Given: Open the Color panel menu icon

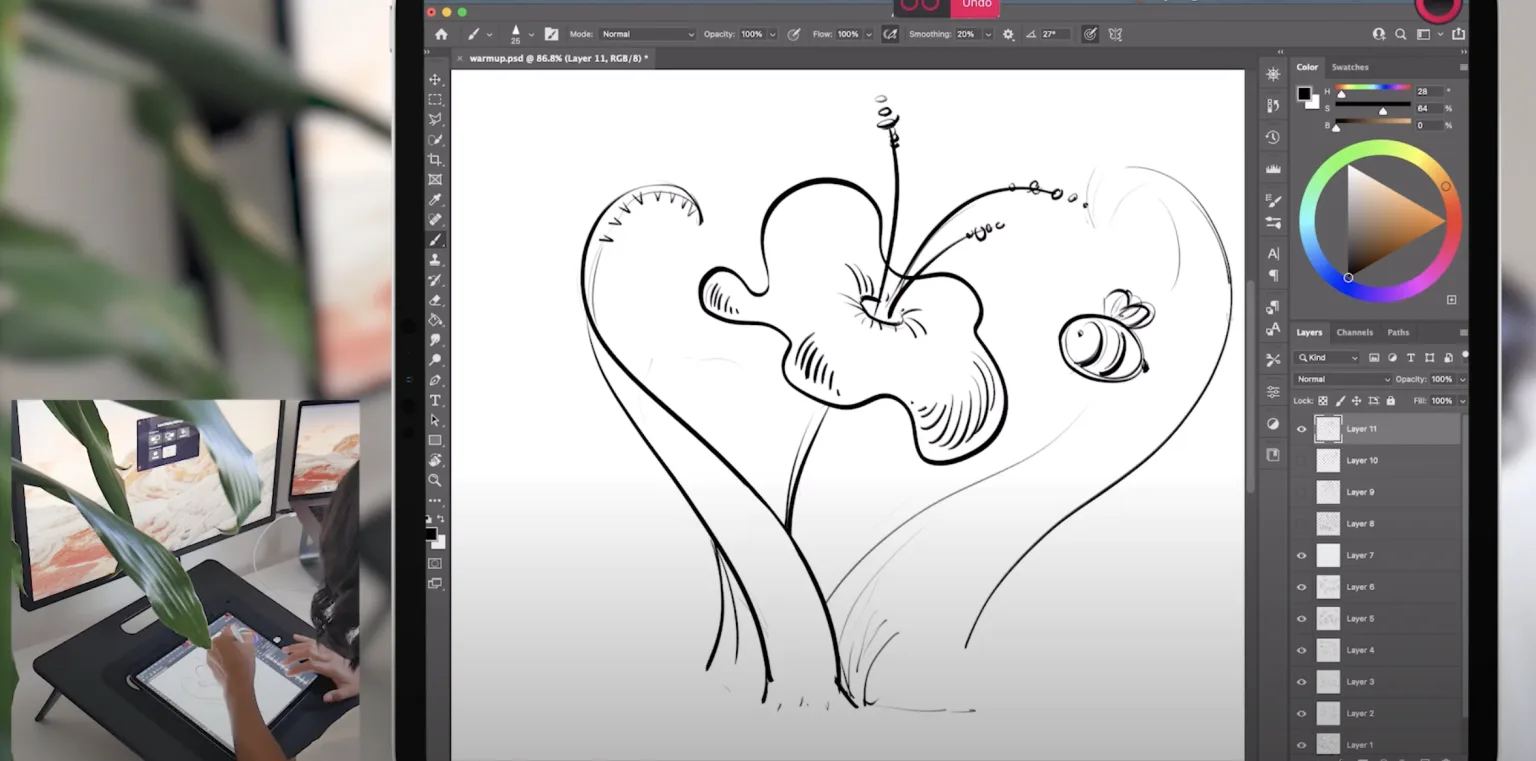Looking at the screenshot, I should pyautogui.click(x=1463, y=67).
